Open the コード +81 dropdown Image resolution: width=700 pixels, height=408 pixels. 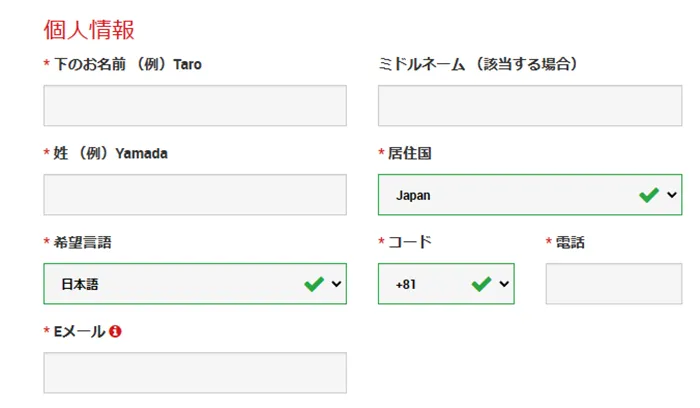click(446, 284)
